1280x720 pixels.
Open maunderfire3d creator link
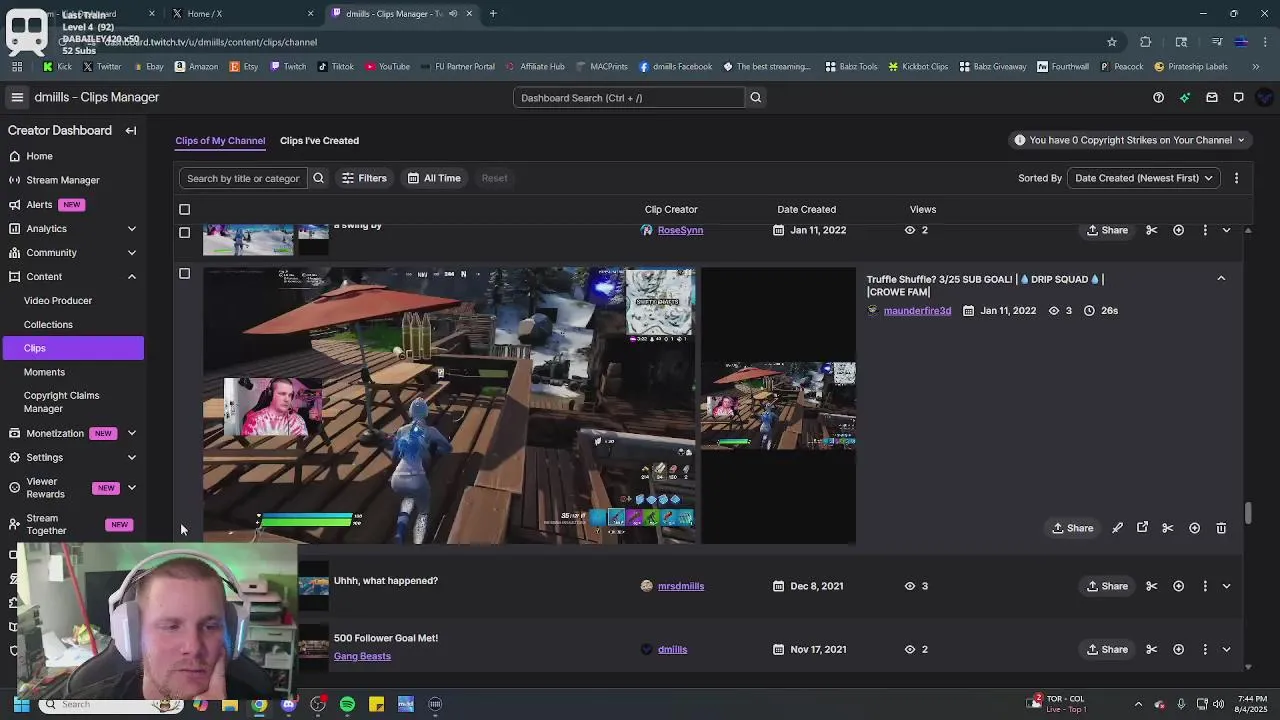(x=917, y=310)
